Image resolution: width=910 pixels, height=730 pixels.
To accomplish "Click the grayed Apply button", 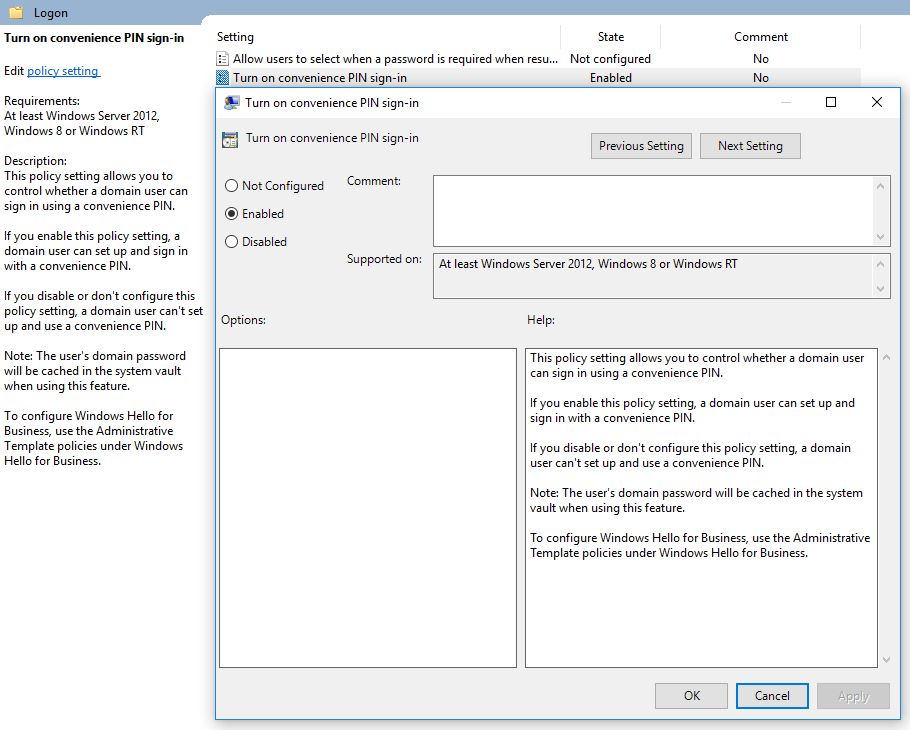I will pos(853,696).
